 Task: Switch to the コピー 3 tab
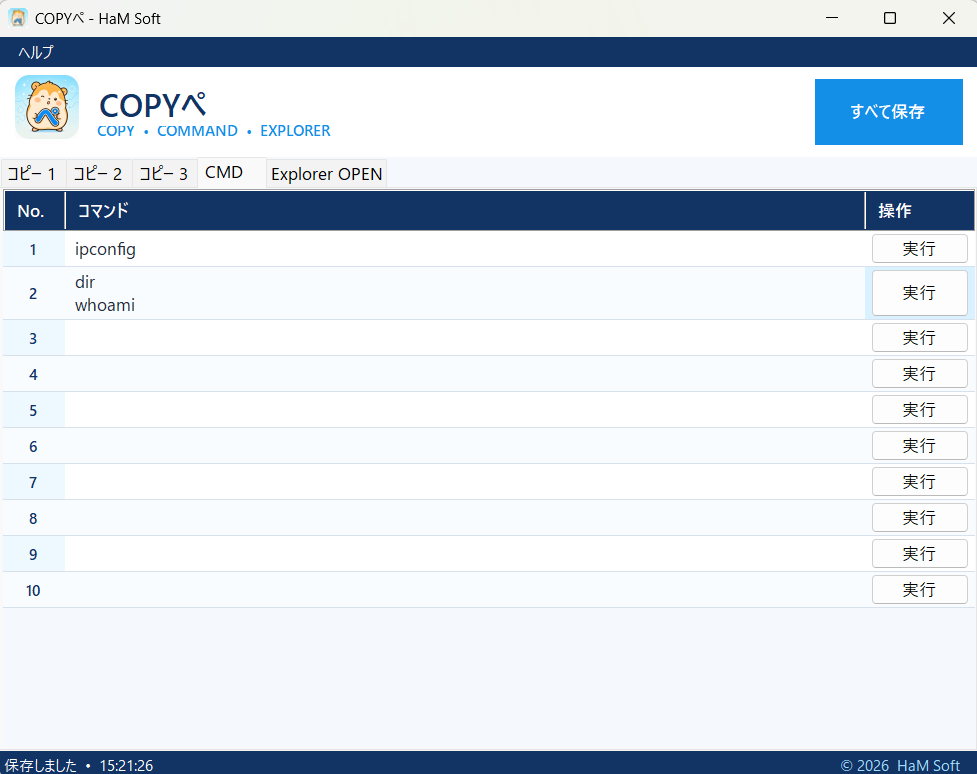click(x=164, y=173)
